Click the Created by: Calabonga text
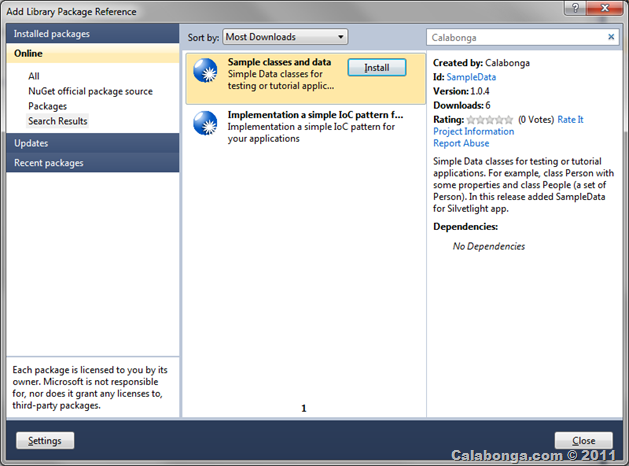The width and height of the screenshot is (629, 466). (x=481, y=63)
